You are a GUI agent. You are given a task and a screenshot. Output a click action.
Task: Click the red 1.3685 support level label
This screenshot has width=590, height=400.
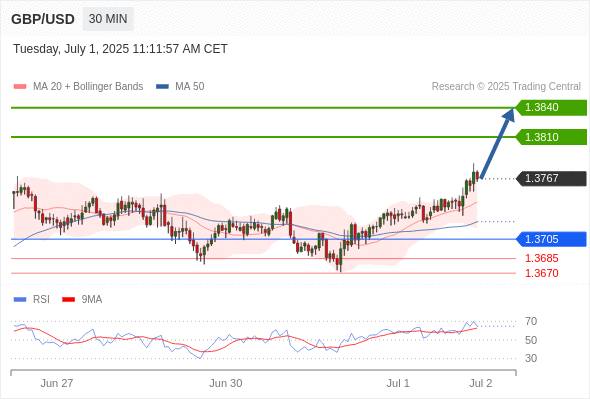click(x=541, y=259)
